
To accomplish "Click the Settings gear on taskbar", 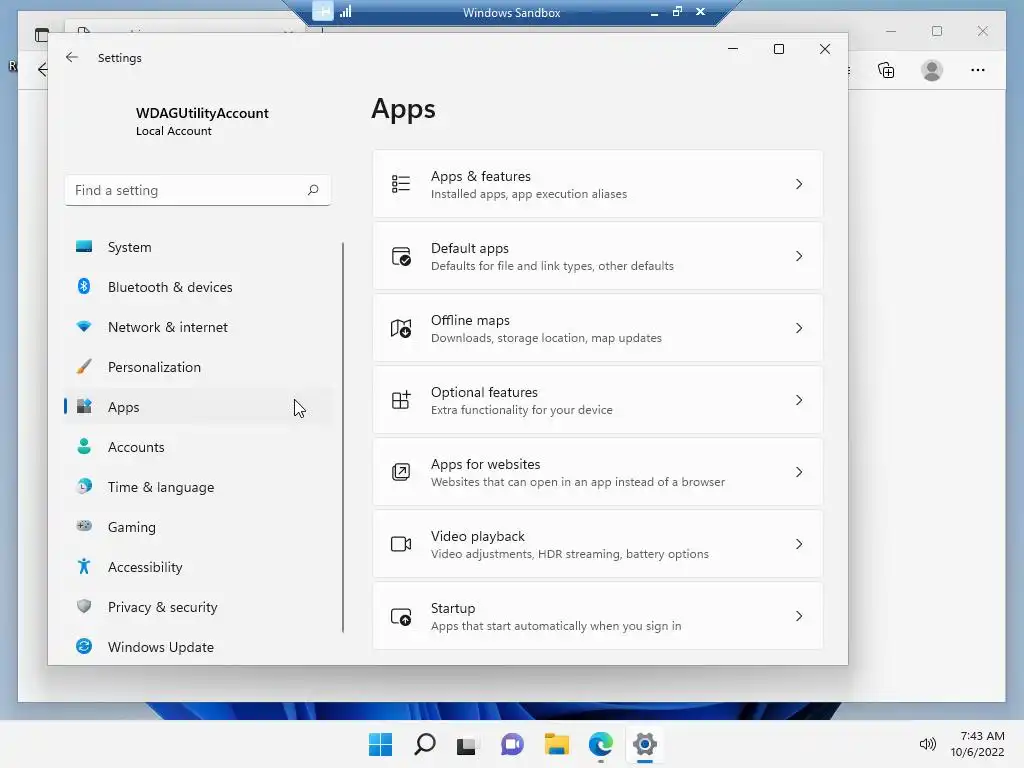I will (x=645, y=744).
